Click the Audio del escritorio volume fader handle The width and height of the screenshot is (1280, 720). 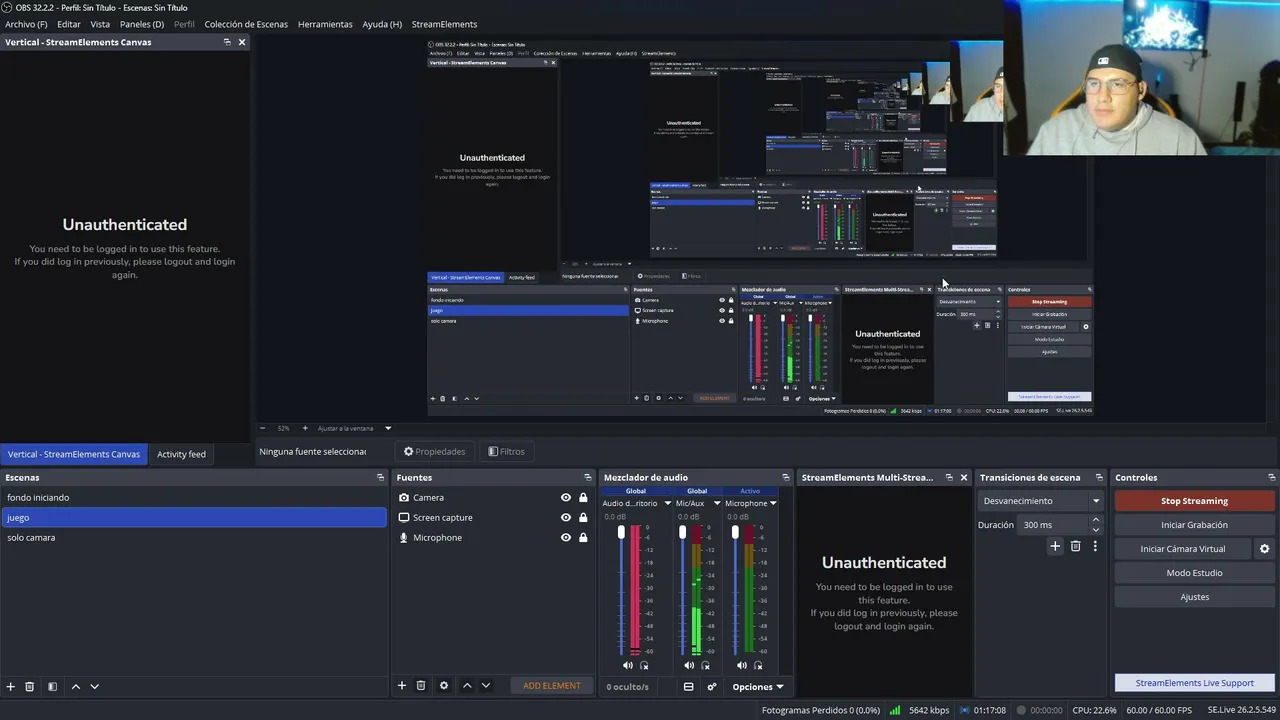click(621, 533)
